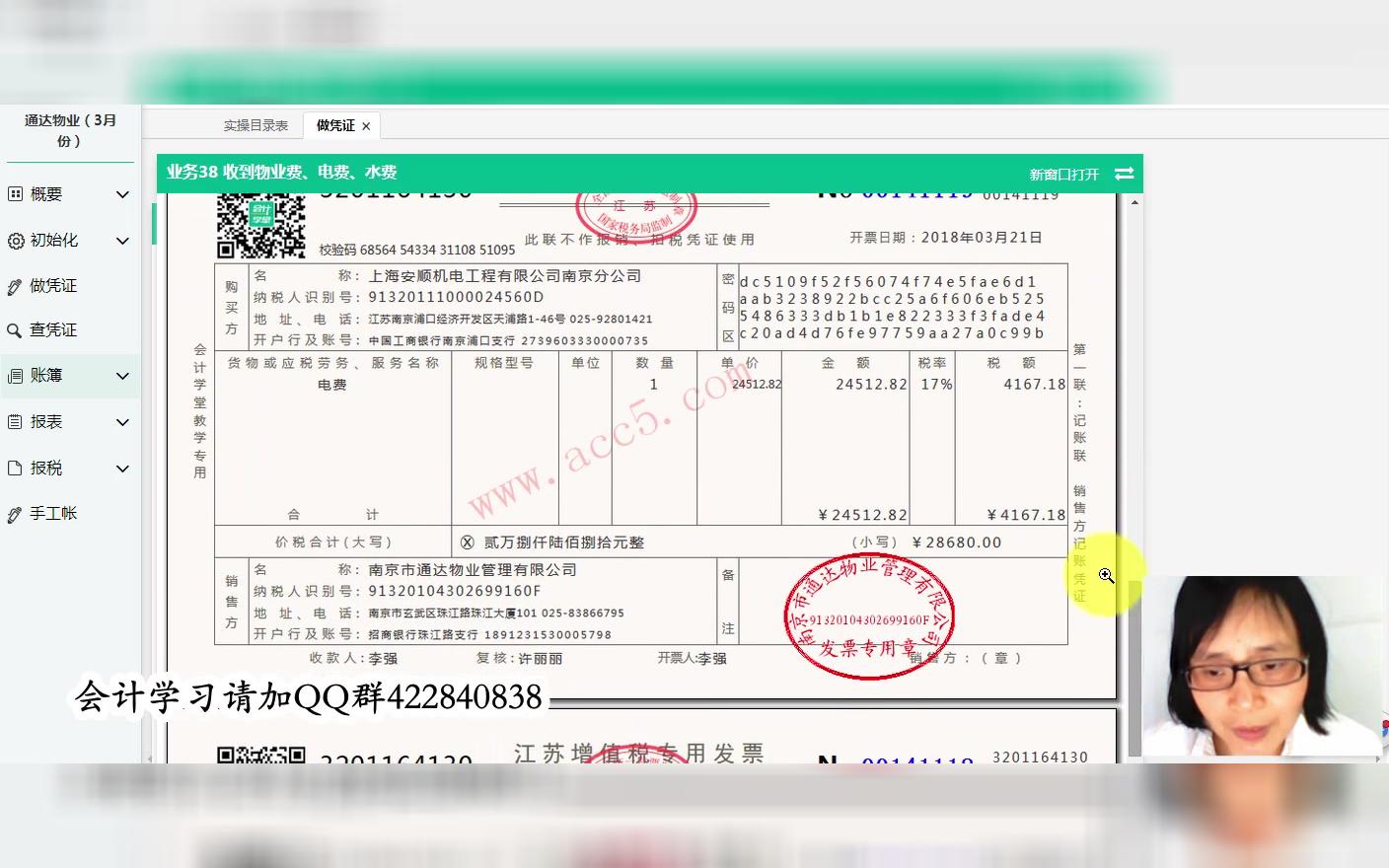Switch to the 实操目录表 tab

tap(256, 125)
